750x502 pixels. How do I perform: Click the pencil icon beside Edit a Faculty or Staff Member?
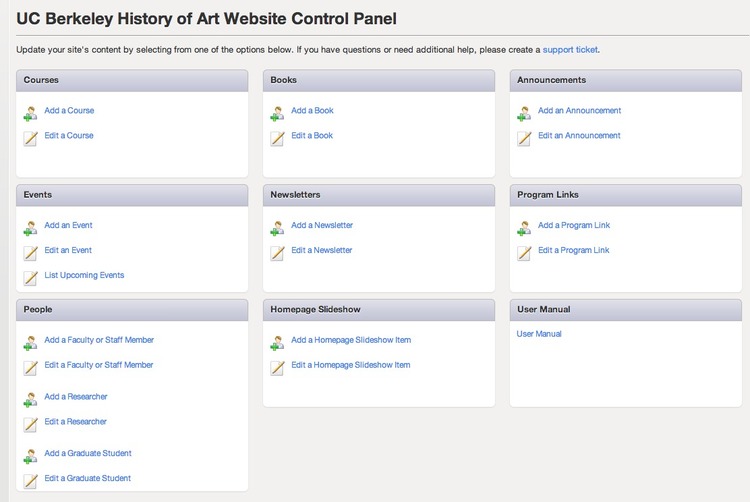(31, 368)
